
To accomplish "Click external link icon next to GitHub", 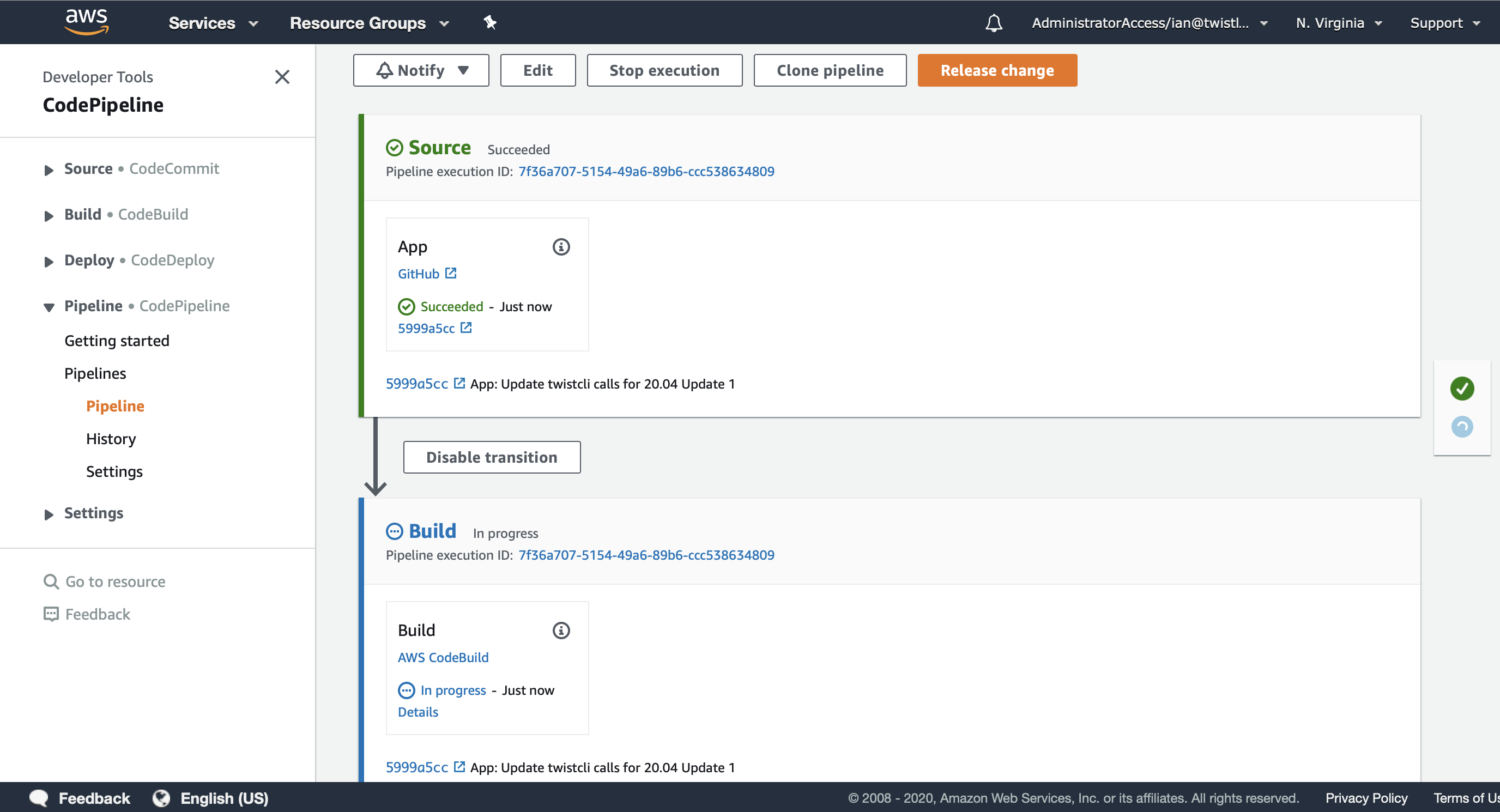I will coord(451,273).
